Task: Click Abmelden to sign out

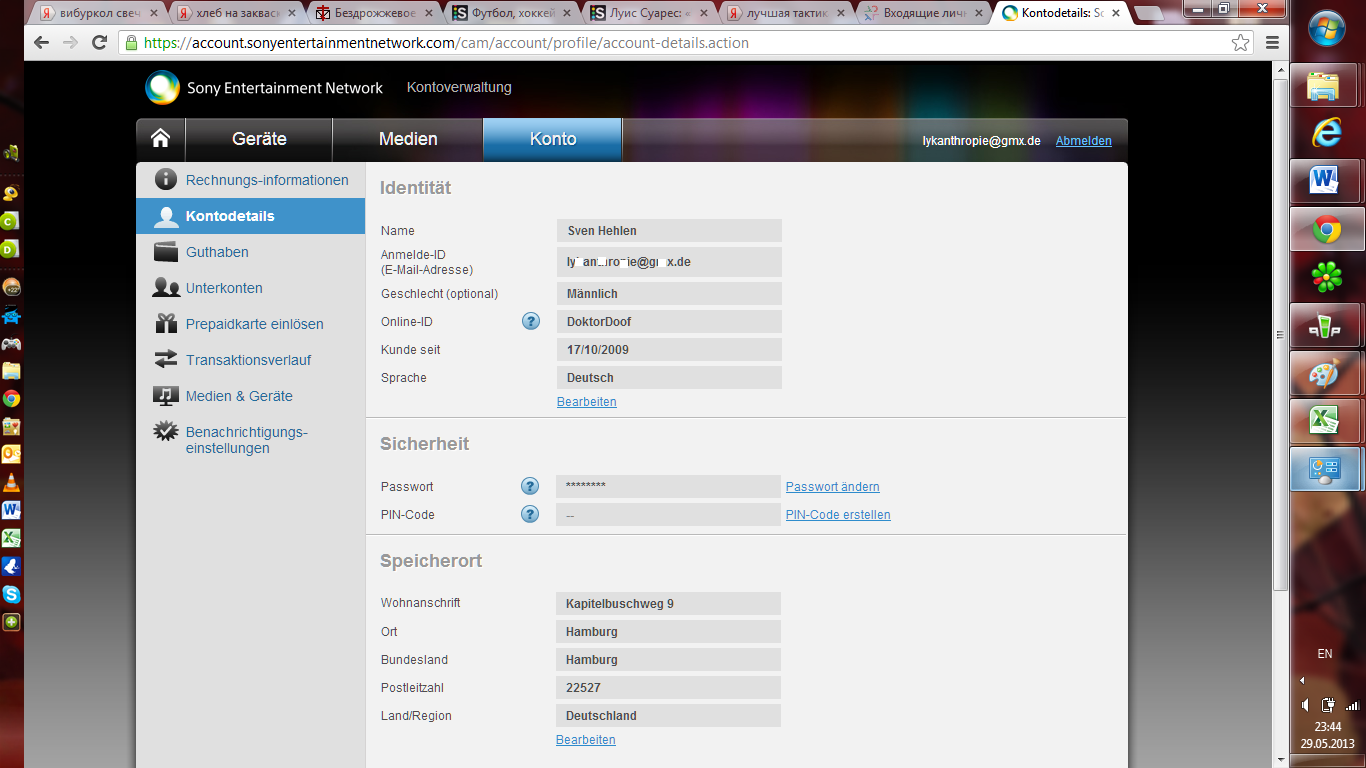Action: tap(1083, 141)
